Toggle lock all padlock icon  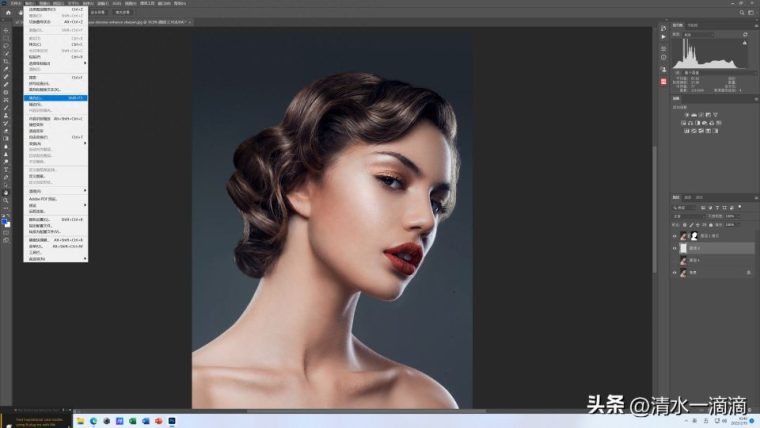711,225
